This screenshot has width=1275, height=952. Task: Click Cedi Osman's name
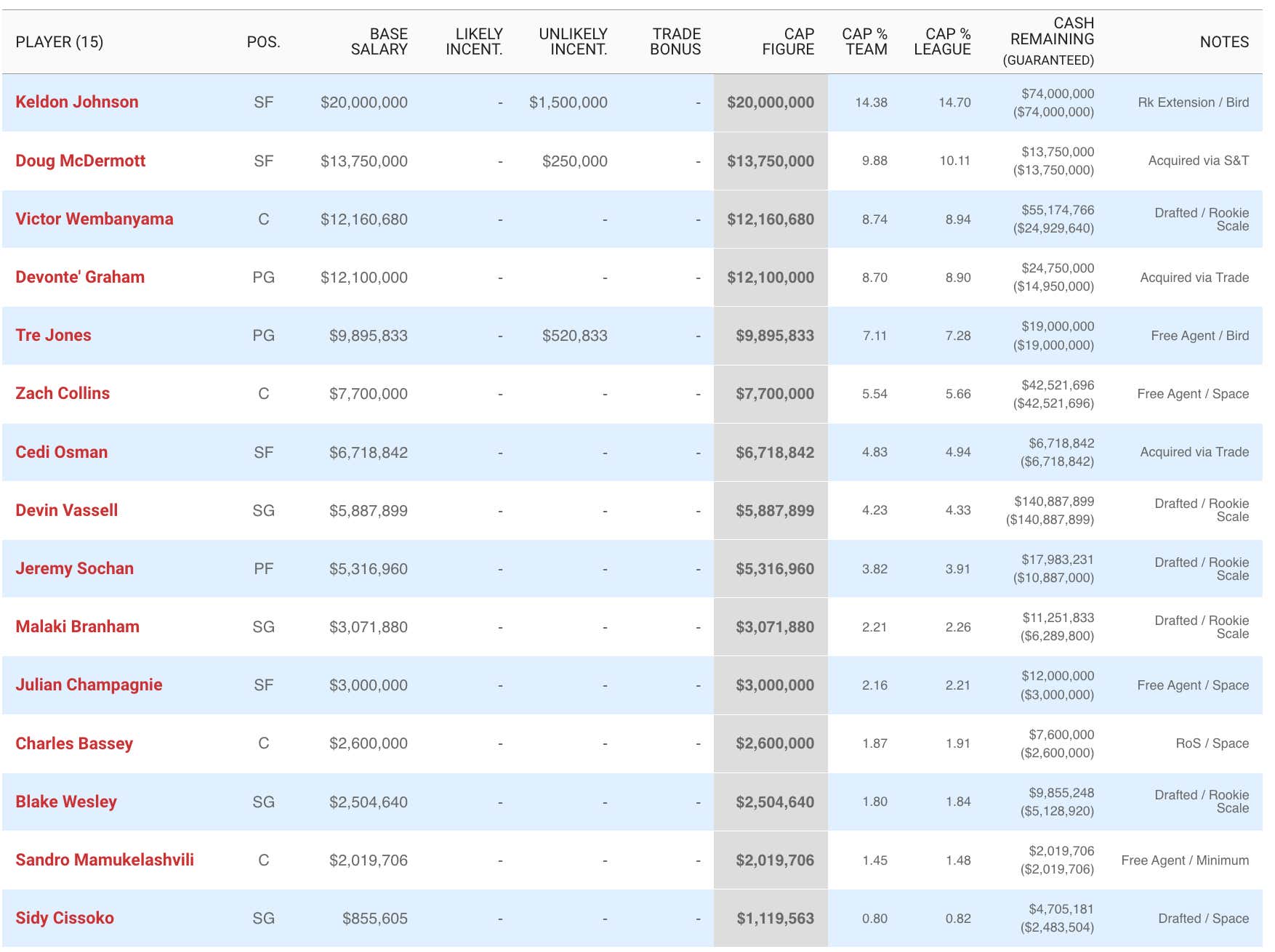click(x=62, y=452)
